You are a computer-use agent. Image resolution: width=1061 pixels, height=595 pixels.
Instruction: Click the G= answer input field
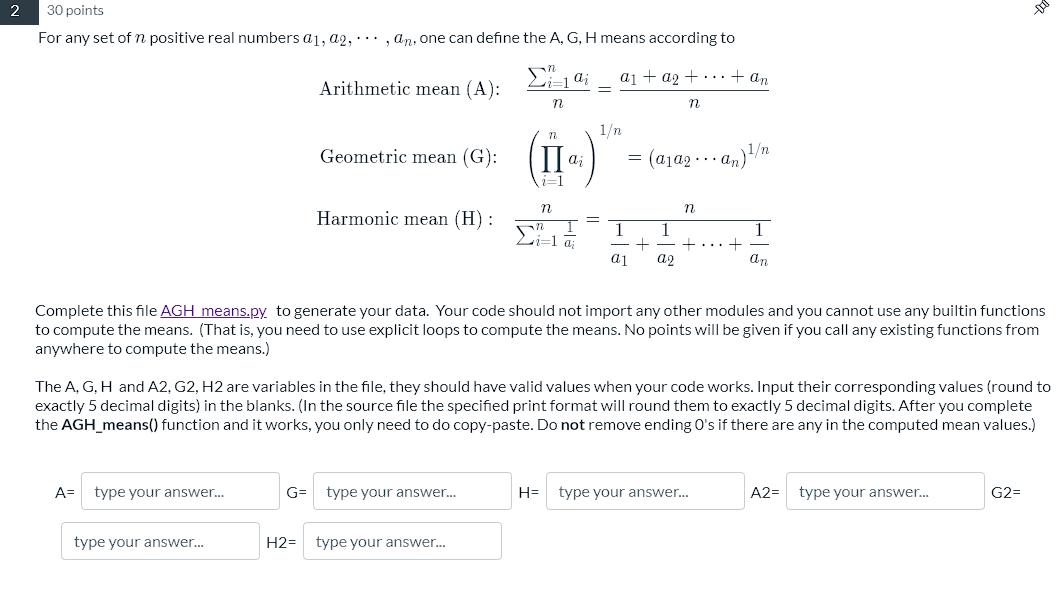click(412, 491)
